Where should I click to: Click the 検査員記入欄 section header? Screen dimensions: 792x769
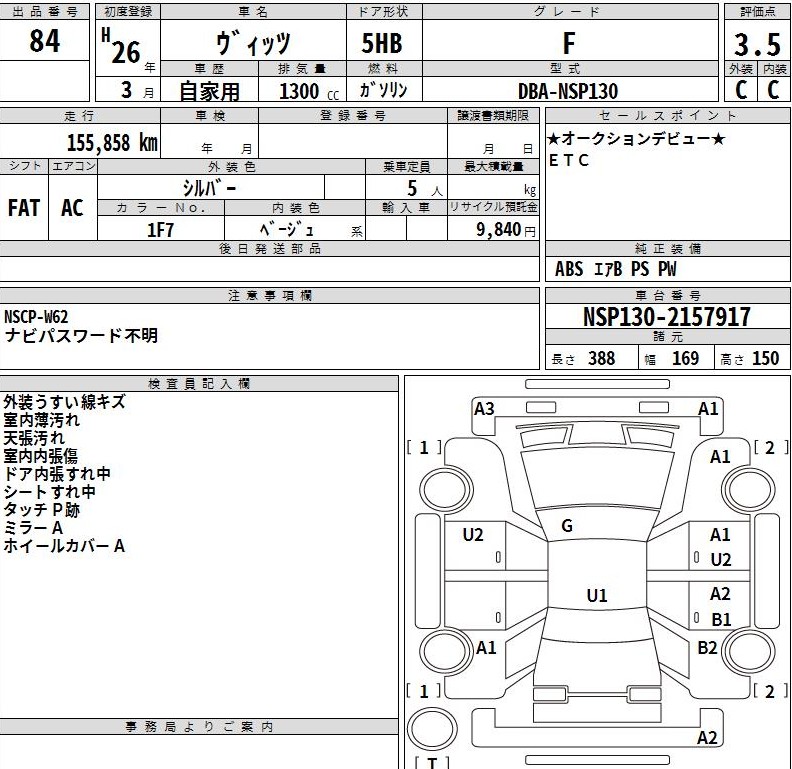199,384
